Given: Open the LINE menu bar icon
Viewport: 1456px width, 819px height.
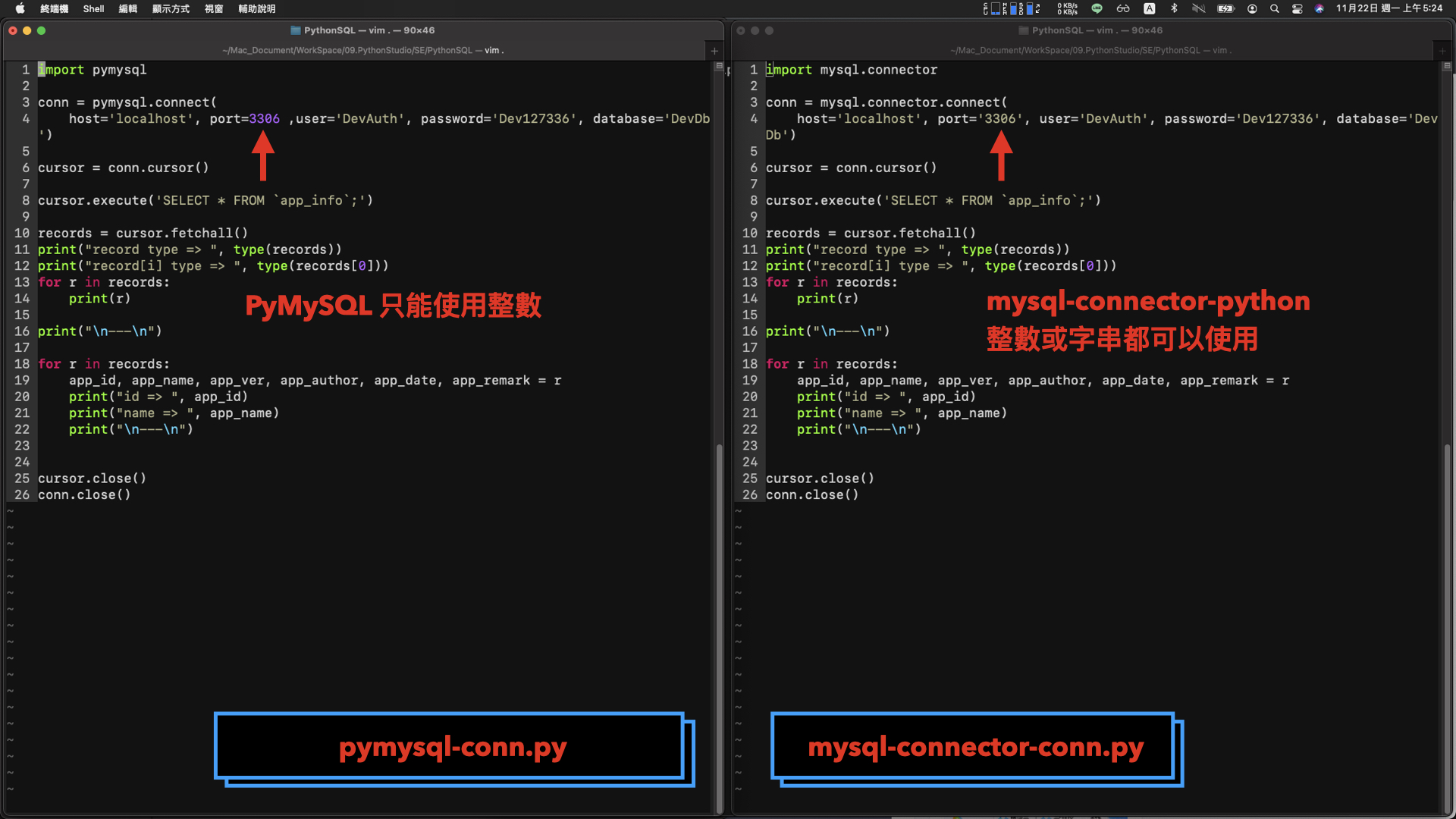Looking at the screenshot, I should point(1097,8).
